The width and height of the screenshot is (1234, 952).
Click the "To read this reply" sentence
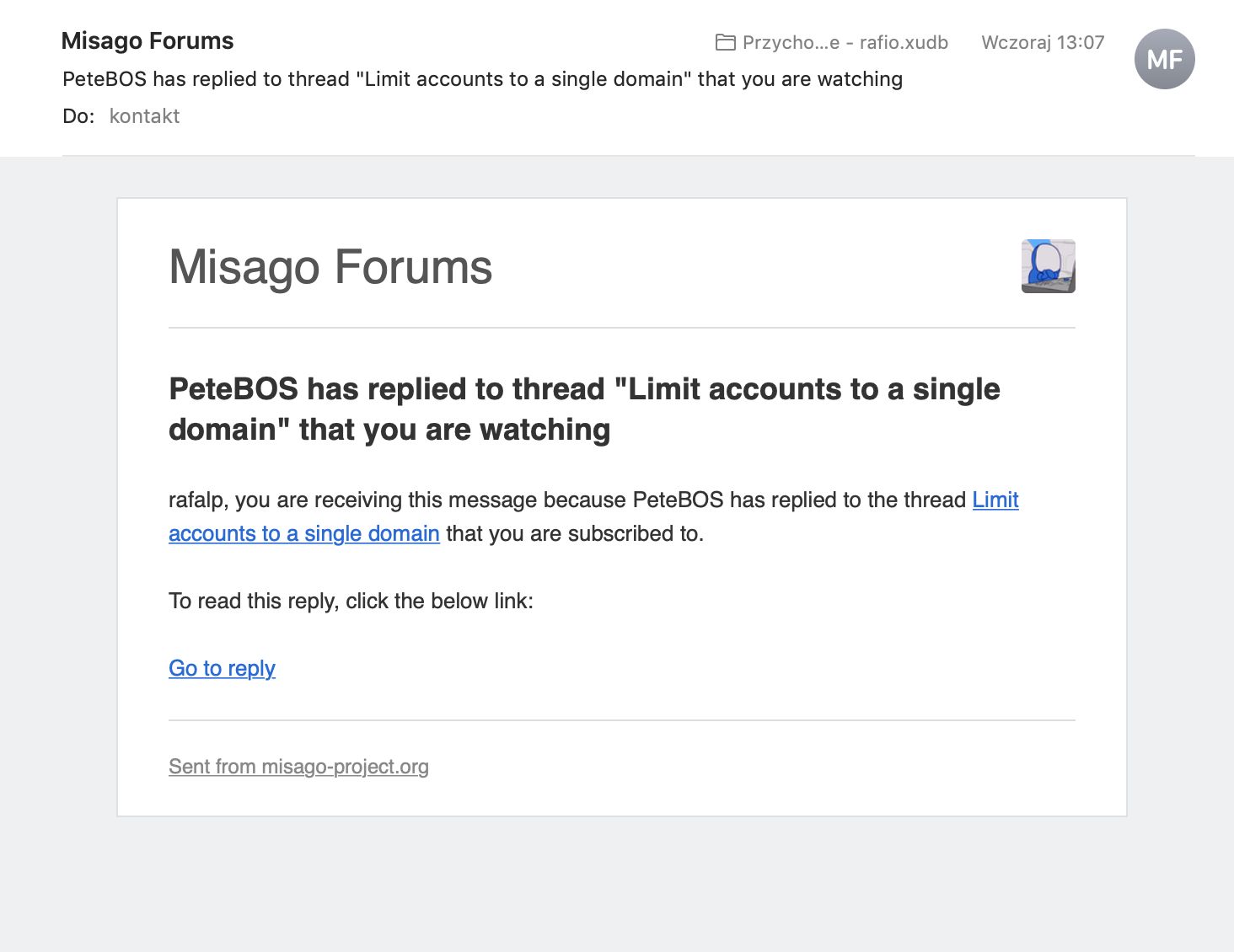pos(351,601)
